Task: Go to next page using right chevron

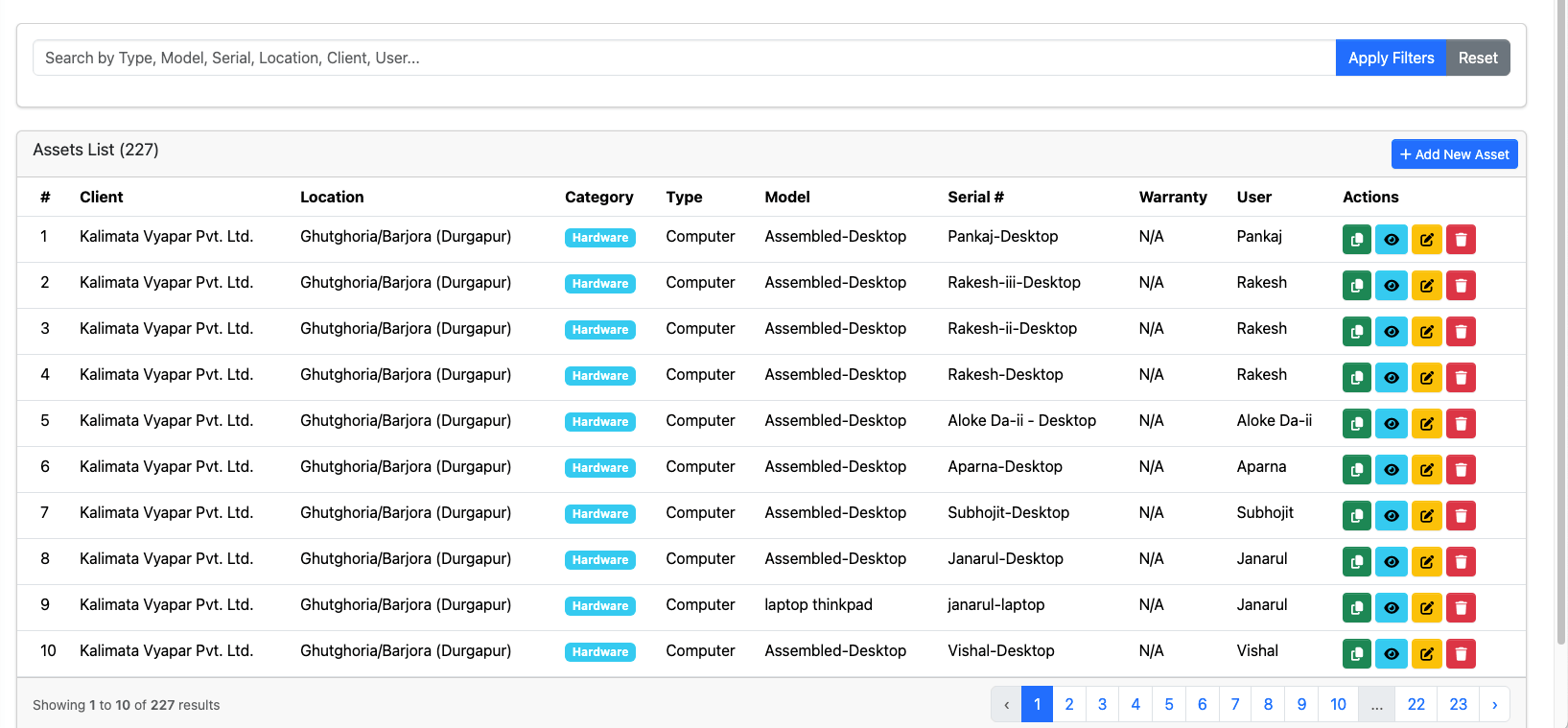Action: (1494, 705)
